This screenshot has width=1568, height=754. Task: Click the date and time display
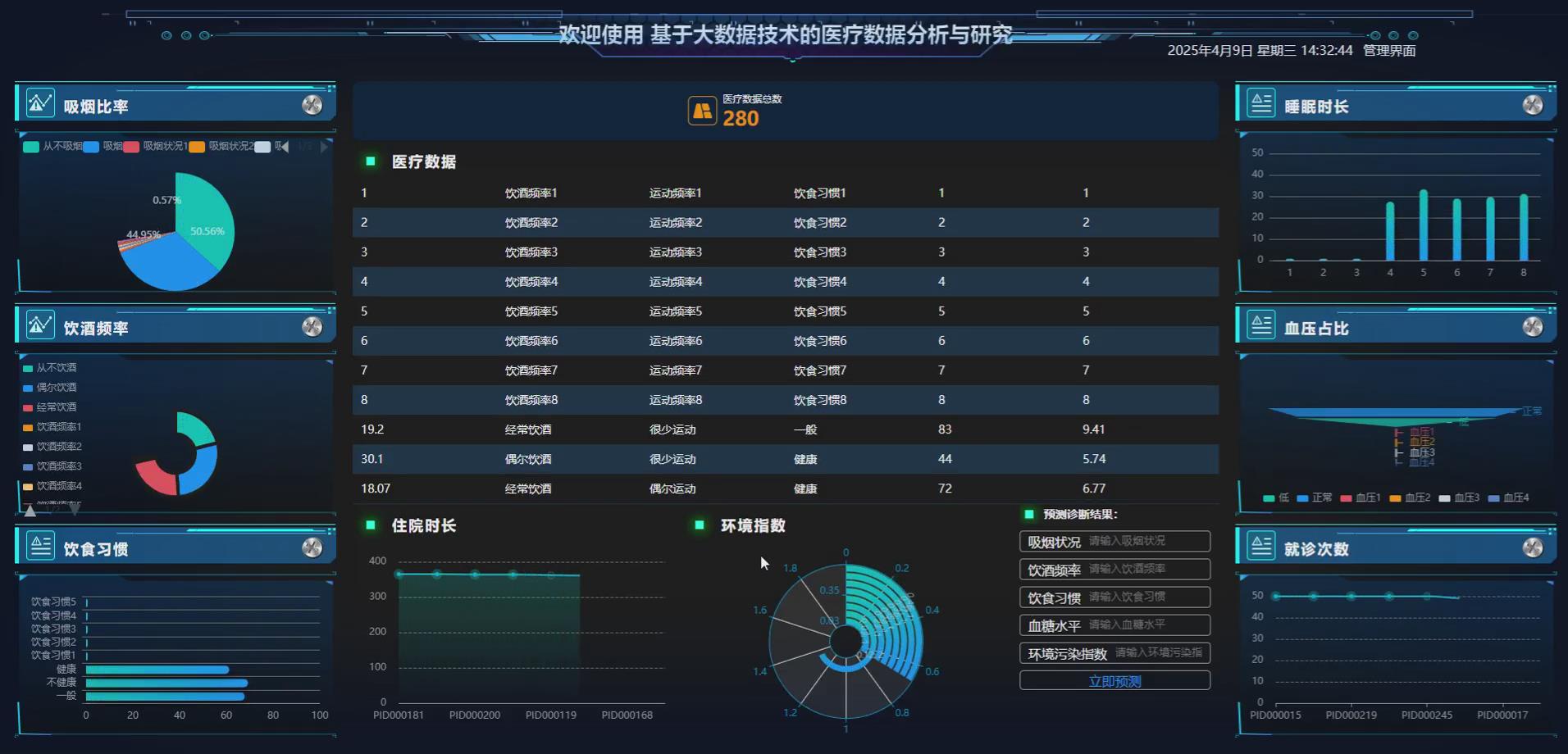point(1260,51)
